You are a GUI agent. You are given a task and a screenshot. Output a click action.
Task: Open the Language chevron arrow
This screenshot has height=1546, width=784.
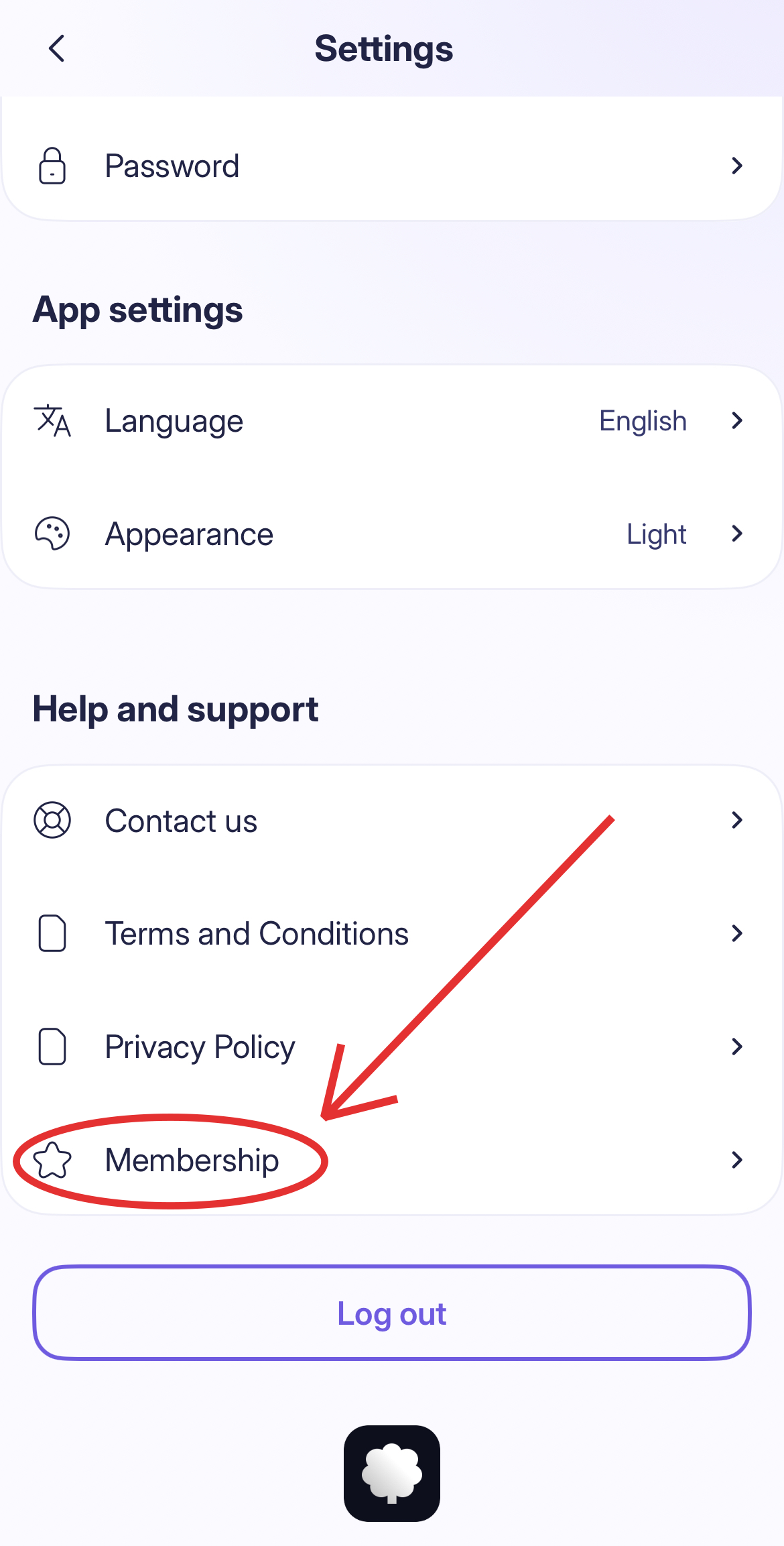(x=737, y=421)
